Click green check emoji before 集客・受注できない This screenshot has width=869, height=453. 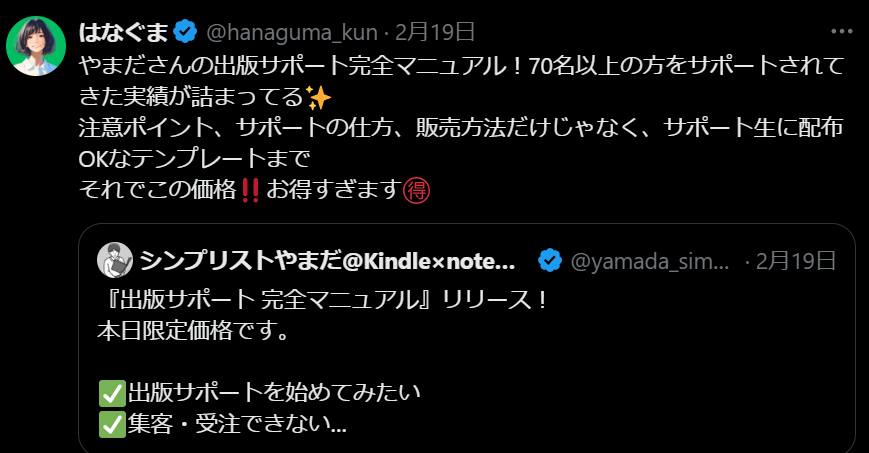[113, 425]
